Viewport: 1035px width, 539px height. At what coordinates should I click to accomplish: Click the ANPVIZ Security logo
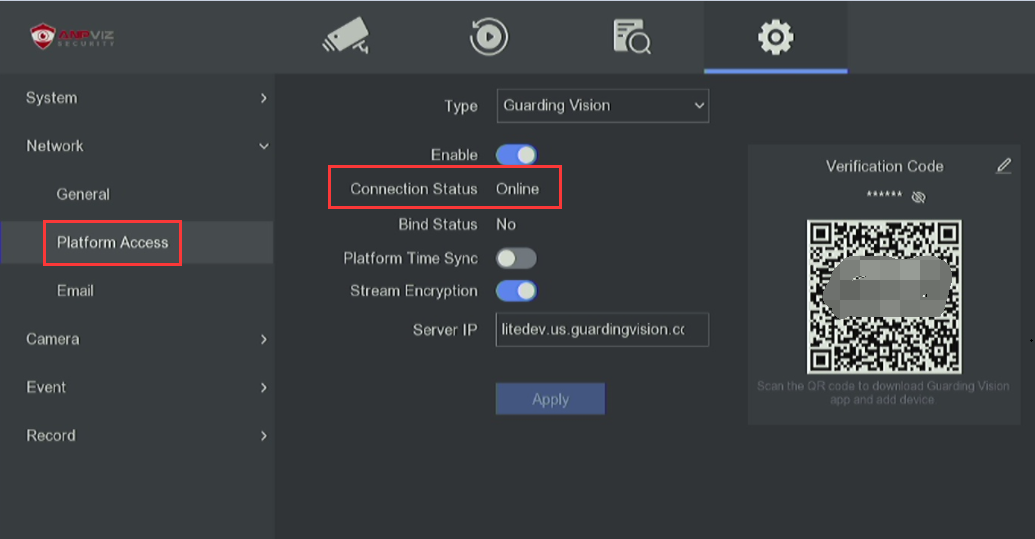point(72,36)
